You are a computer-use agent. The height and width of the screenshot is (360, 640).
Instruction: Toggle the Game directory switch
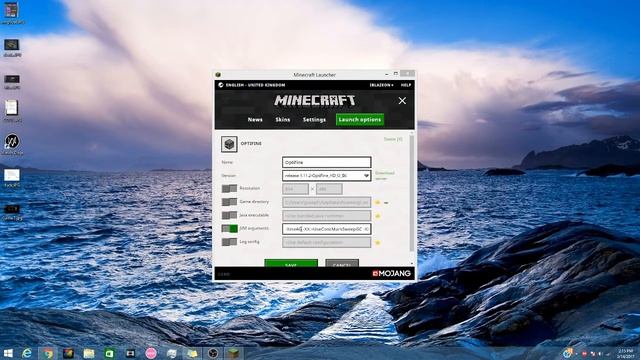pos(229,202)
